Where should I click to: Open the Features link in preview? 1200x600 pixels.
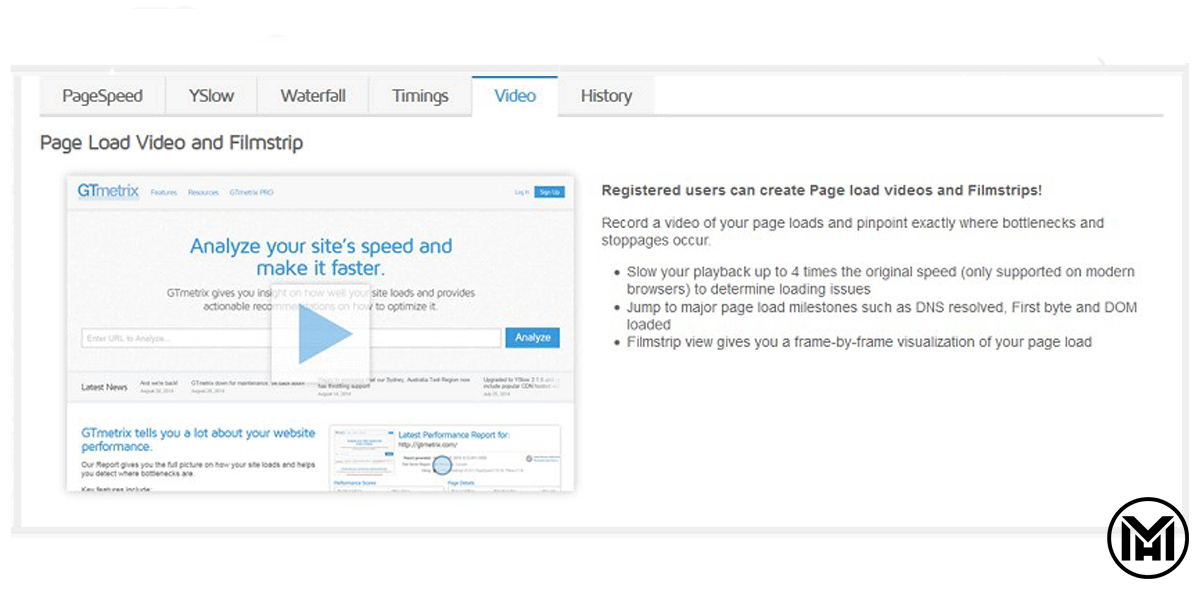pyautogui.click(x=164, y=192)
